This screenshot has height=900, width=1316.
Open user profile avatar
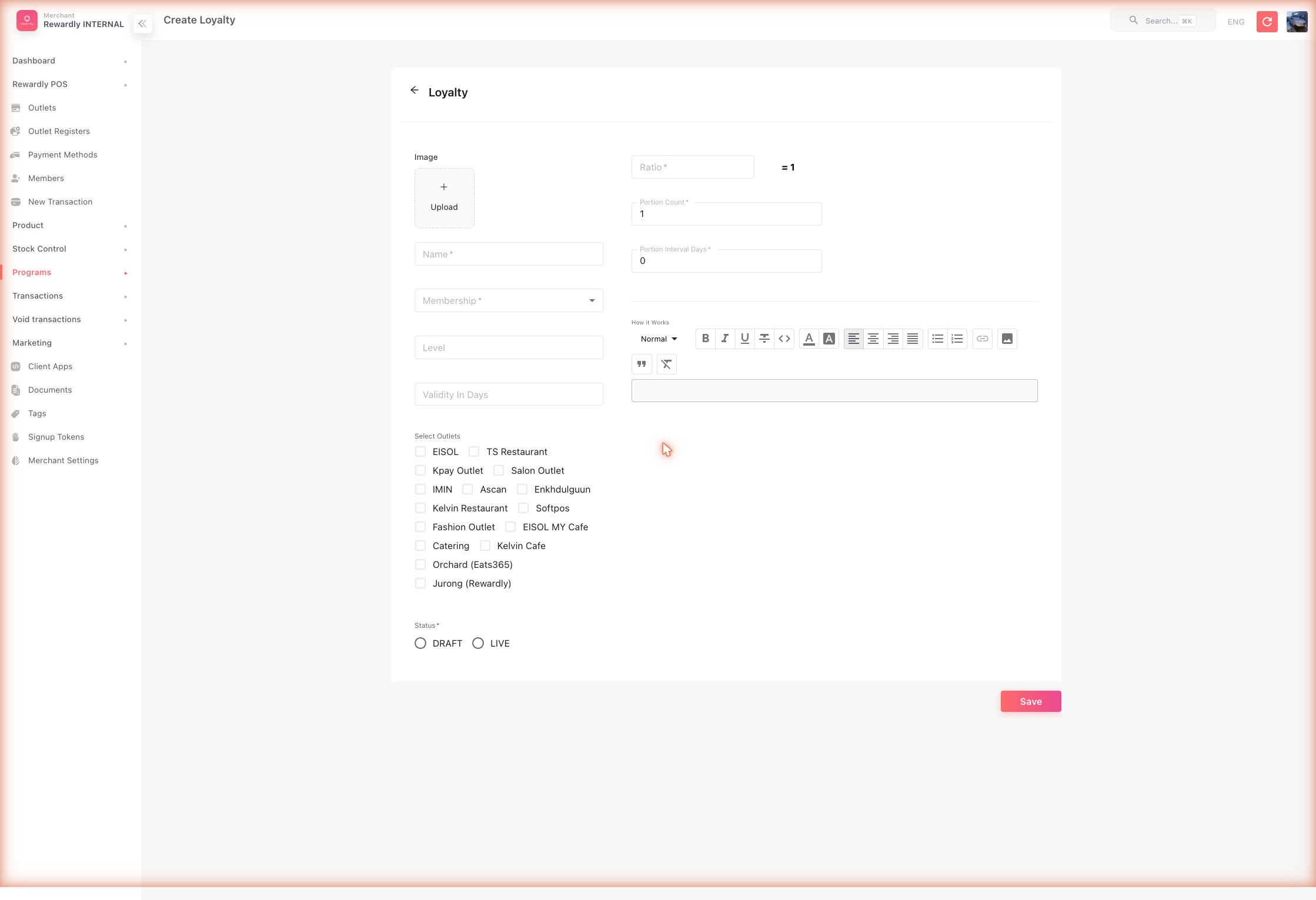click(x=1297, y=22)
